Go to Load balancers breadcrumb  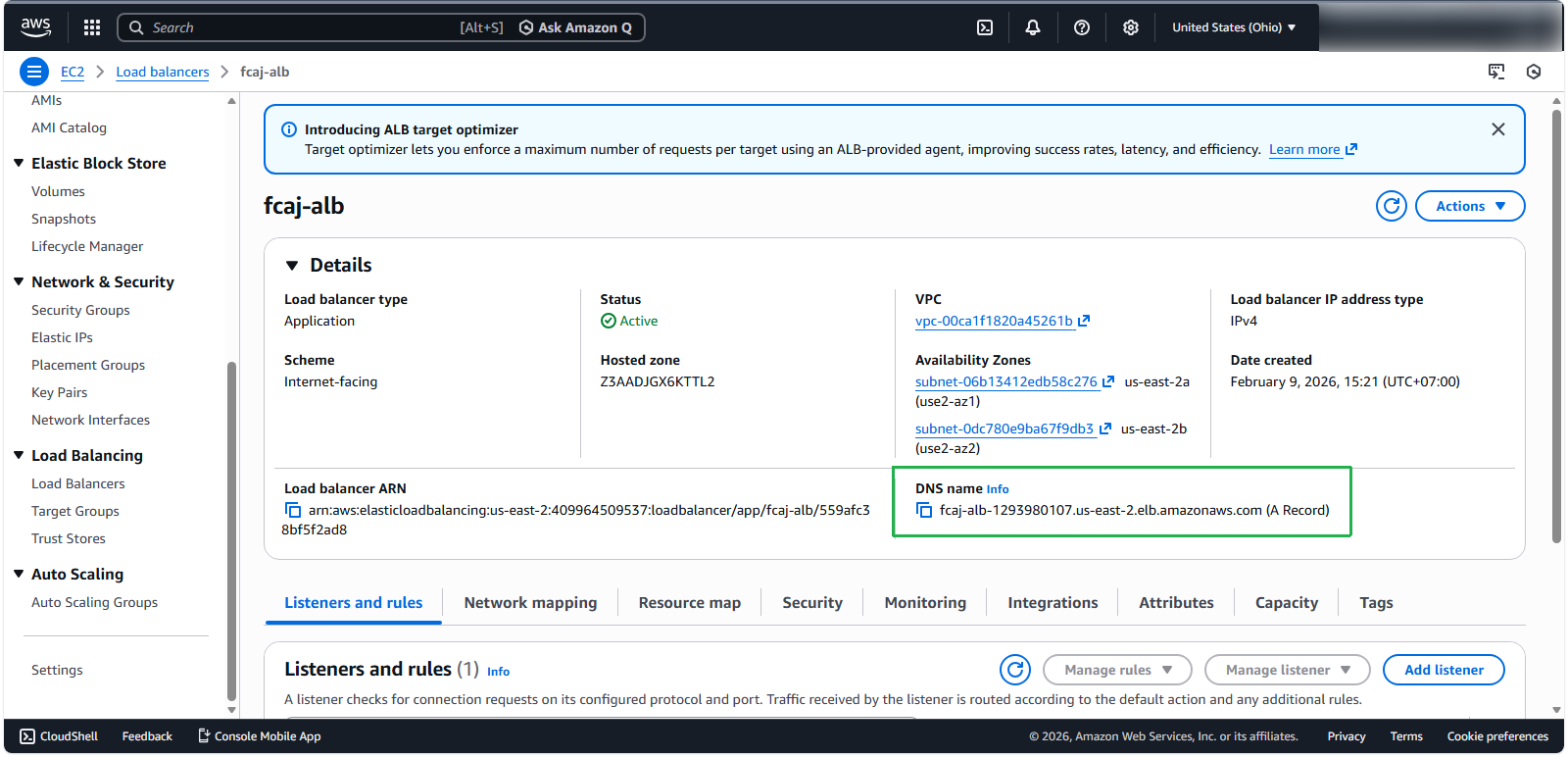163,72
